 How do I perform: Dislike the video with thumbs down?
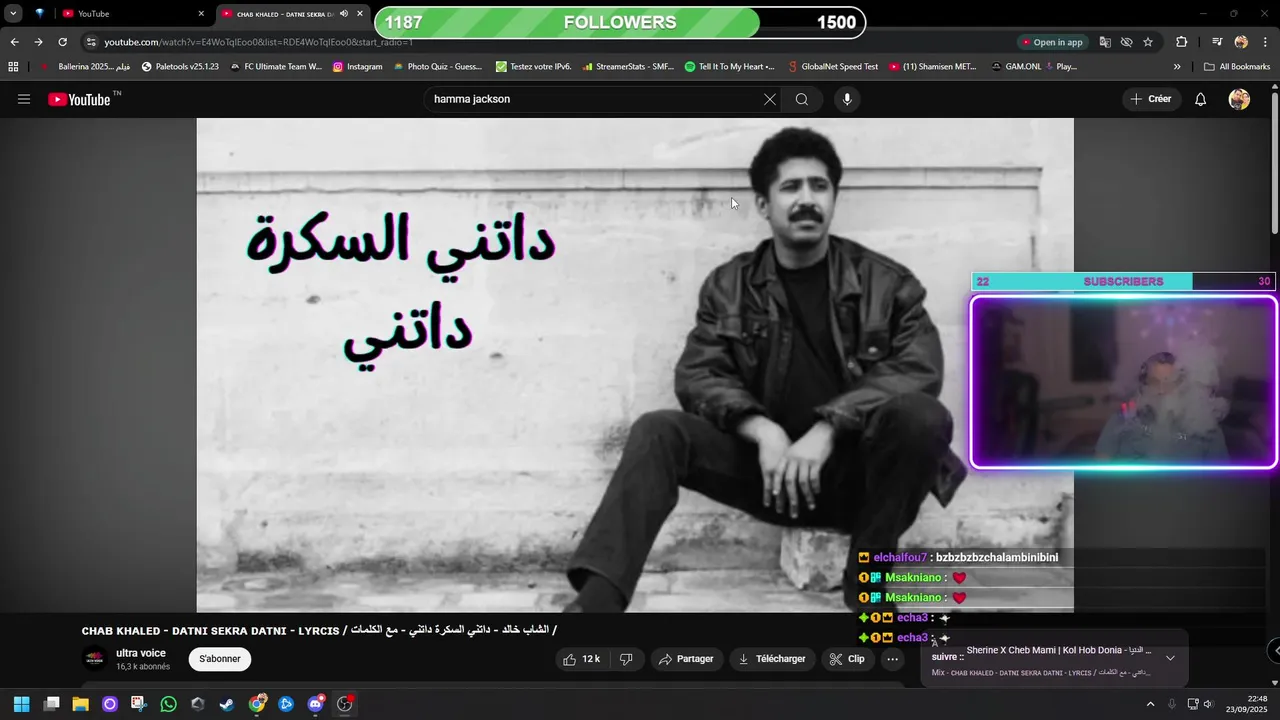click(627, 659)
